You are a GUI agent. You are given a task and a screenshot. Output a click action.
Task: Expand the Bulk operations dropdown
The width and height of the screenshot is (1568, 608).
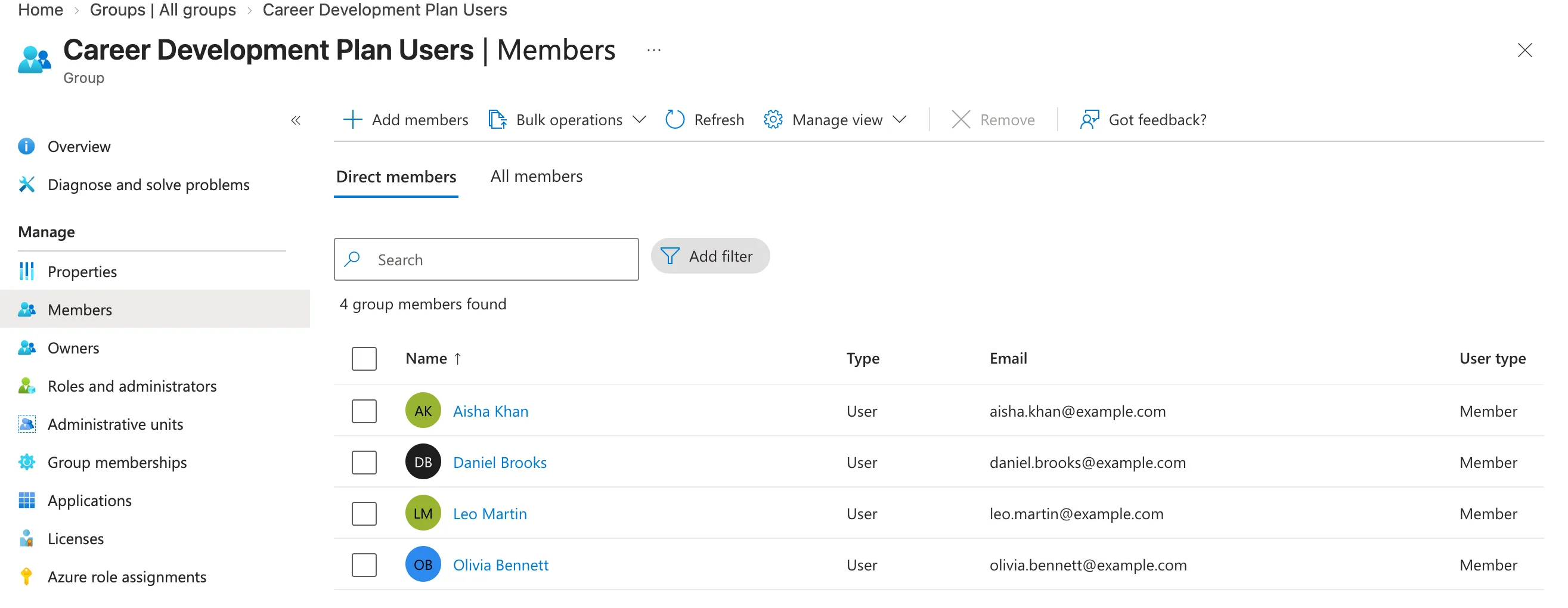568,120
